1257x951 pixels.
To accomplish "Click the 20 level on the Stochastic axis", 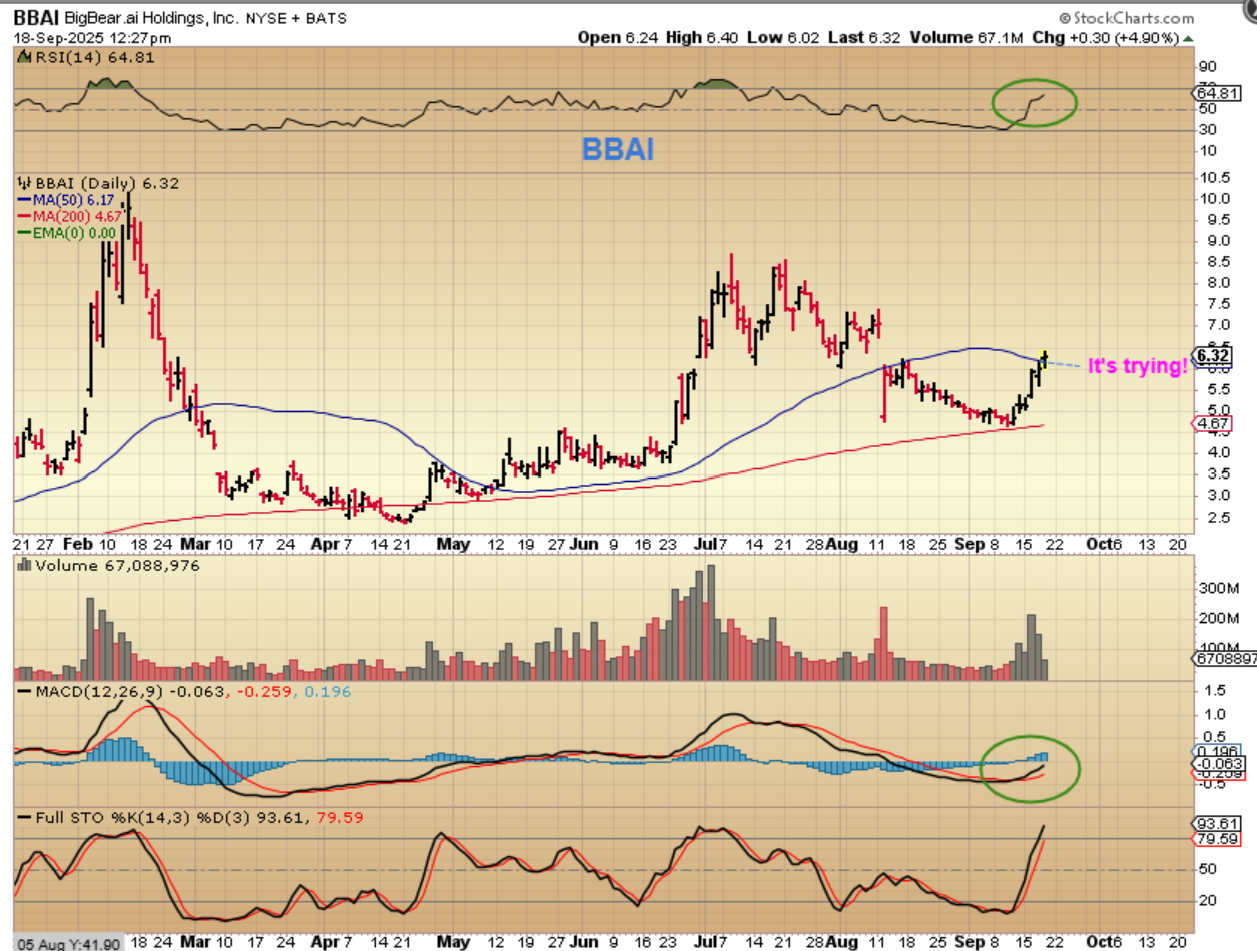I will coord(1209,899).
